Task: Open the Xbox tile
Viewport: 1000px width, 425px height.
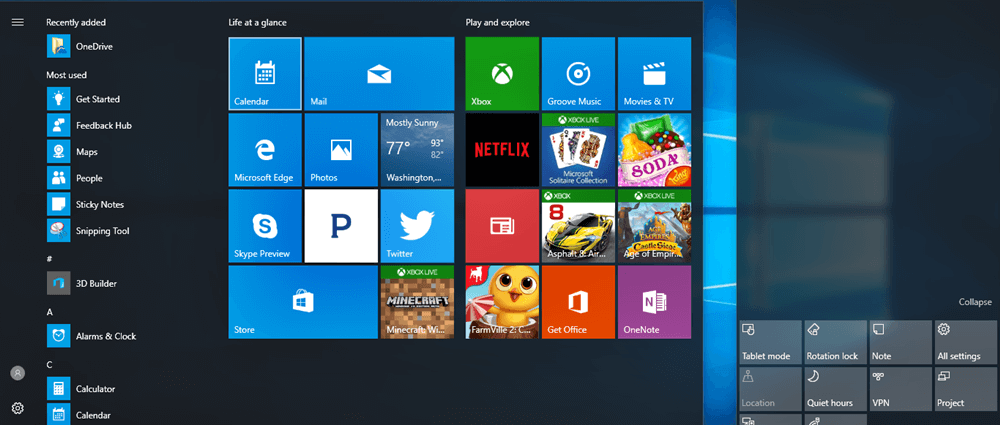Action: [502, 73]
